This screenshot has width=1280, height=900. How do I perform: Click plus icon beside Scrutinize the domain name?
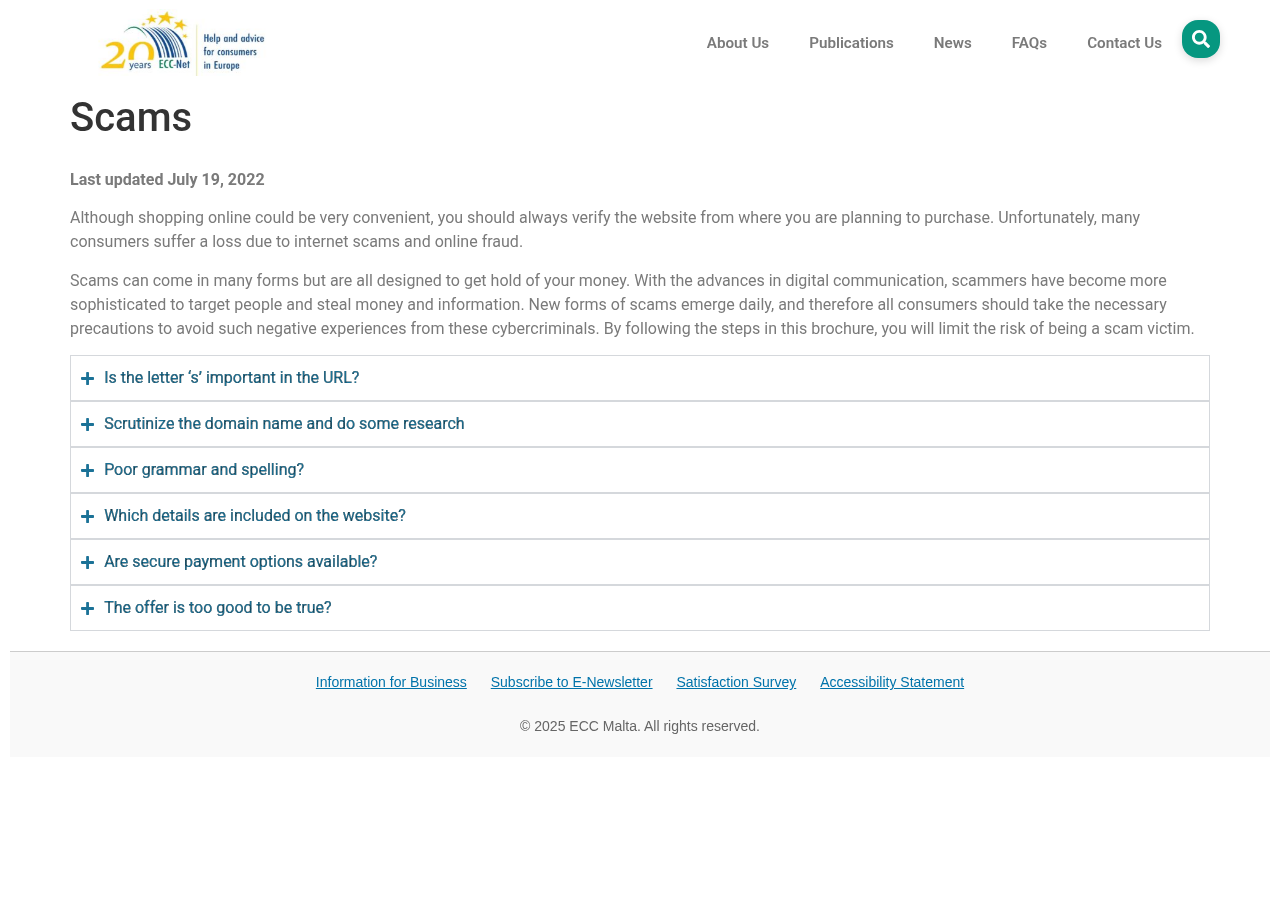click(x=87, y=425)
